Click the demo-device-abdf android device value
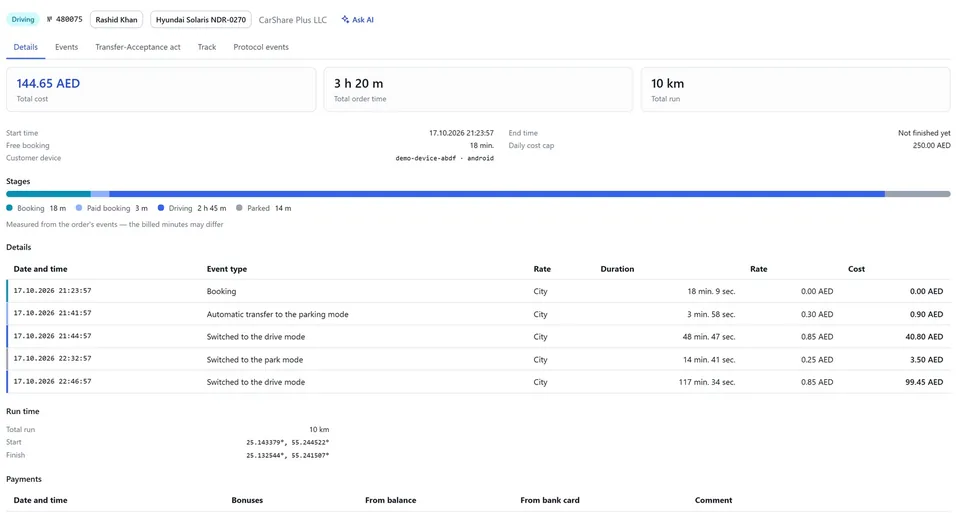This screenshot has height=516, width=960. 444,158
